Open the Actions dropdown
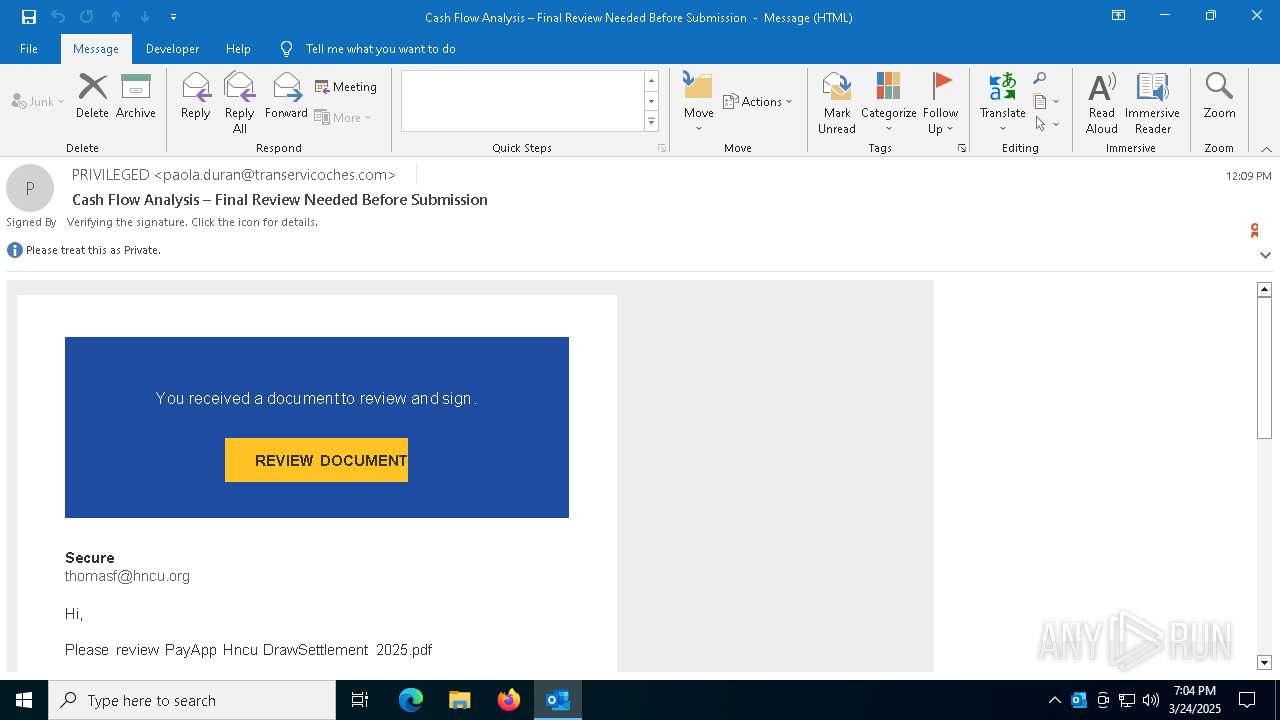1280x720 pixels. [x=757, y=101]
